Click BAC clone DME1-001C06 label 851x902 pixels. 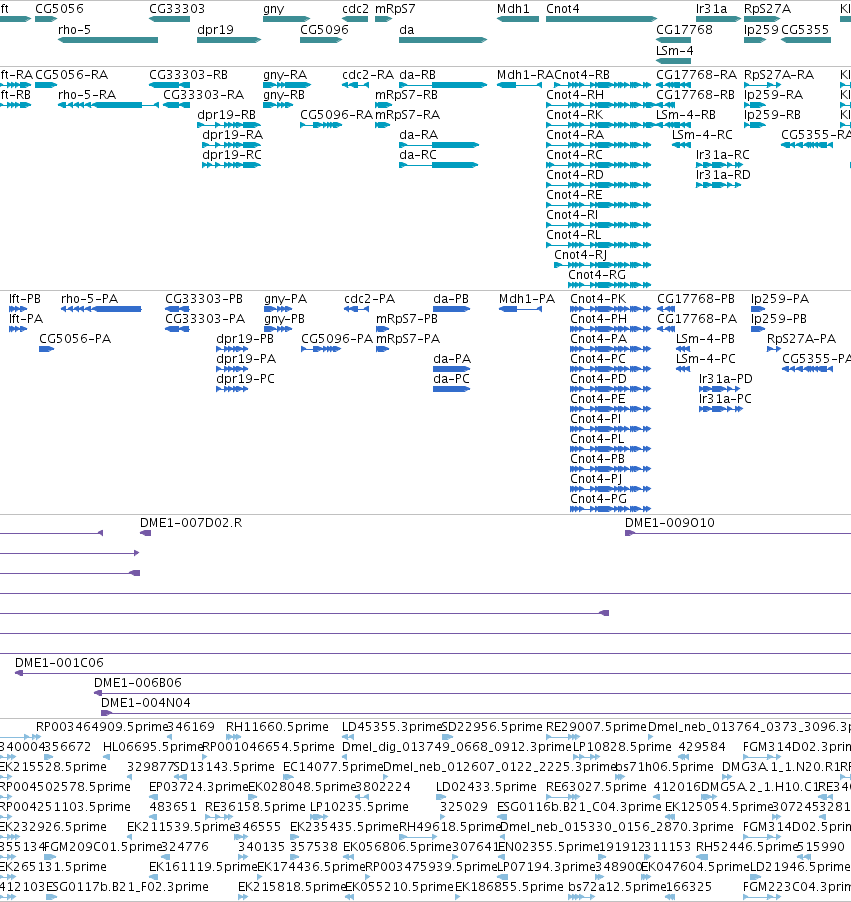(59, 663)
